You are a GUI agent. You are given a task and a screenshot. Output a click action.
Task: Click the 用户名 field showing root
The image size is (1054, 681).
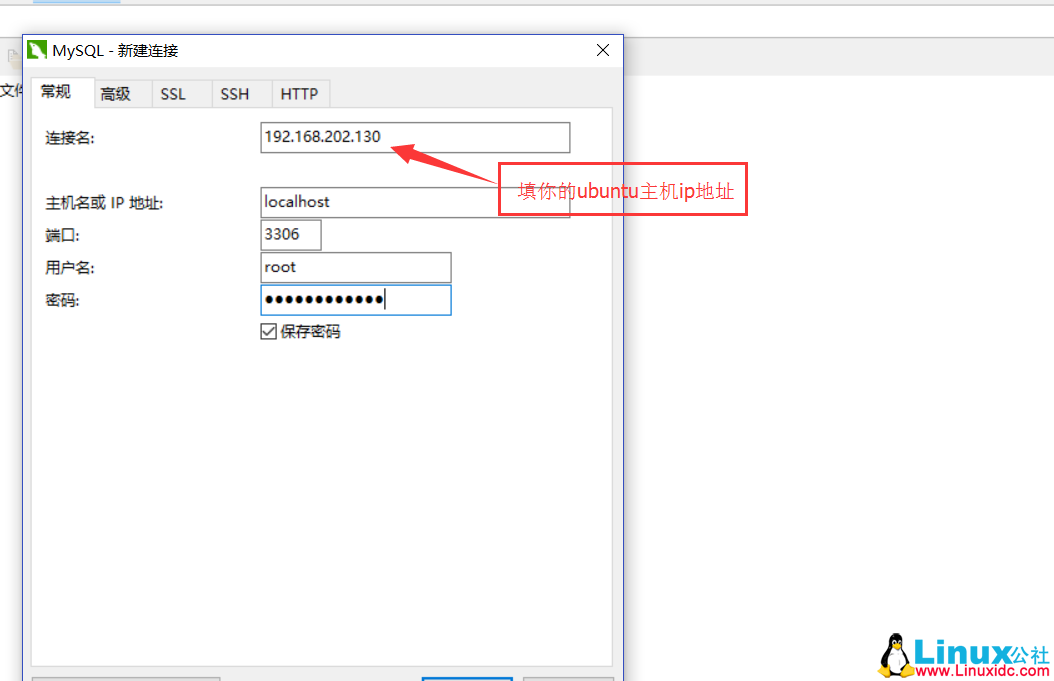pyautogui.click(x=356, y=268)
